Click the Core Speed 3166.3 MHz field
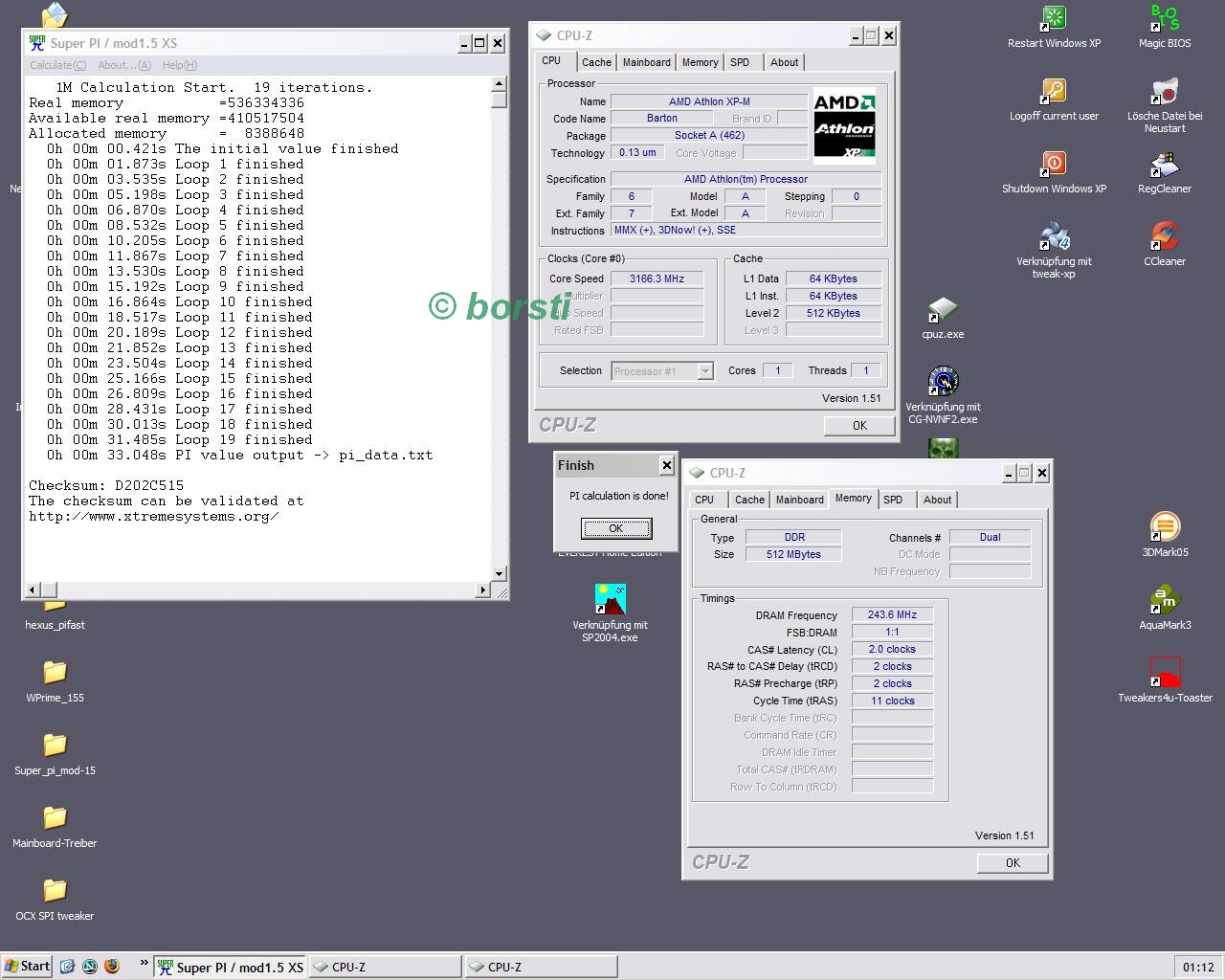 coord(657,278)
